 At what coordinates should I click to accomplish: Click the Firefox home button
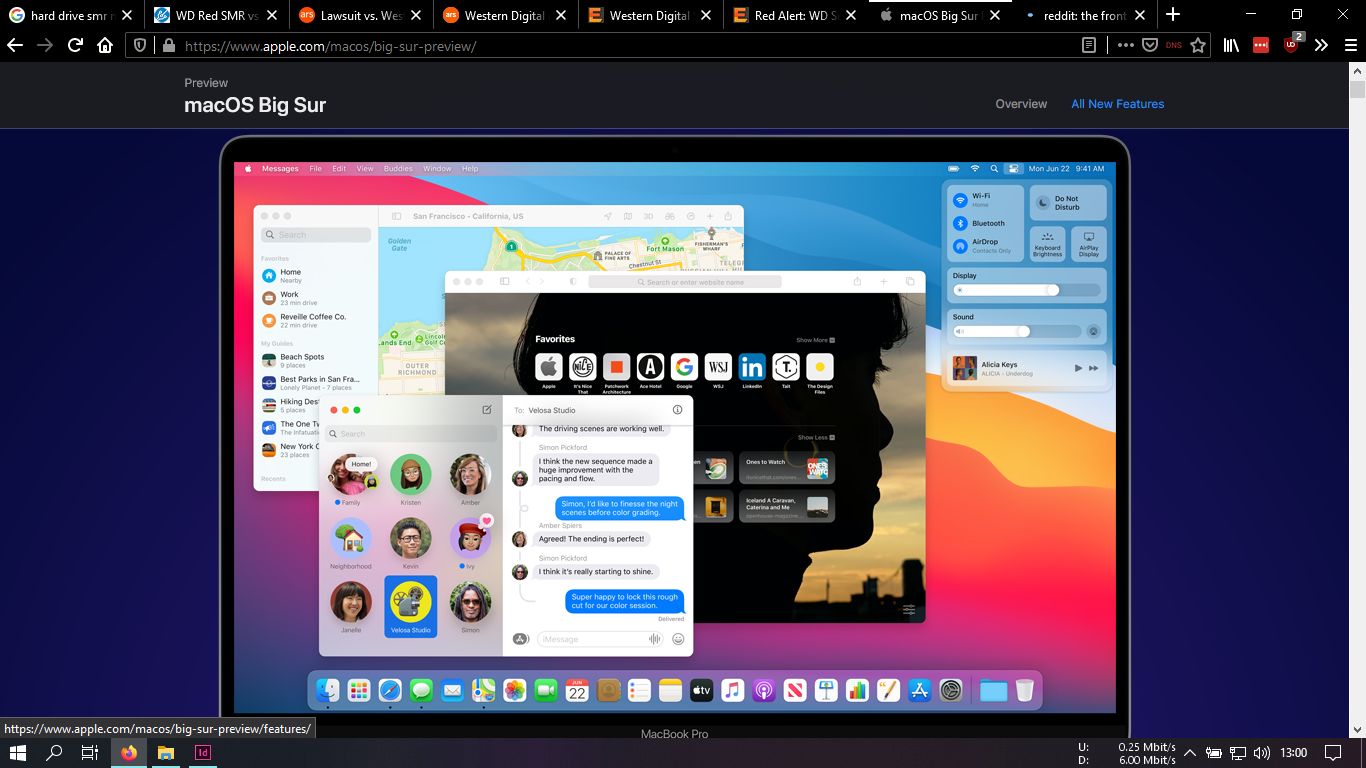104,45
